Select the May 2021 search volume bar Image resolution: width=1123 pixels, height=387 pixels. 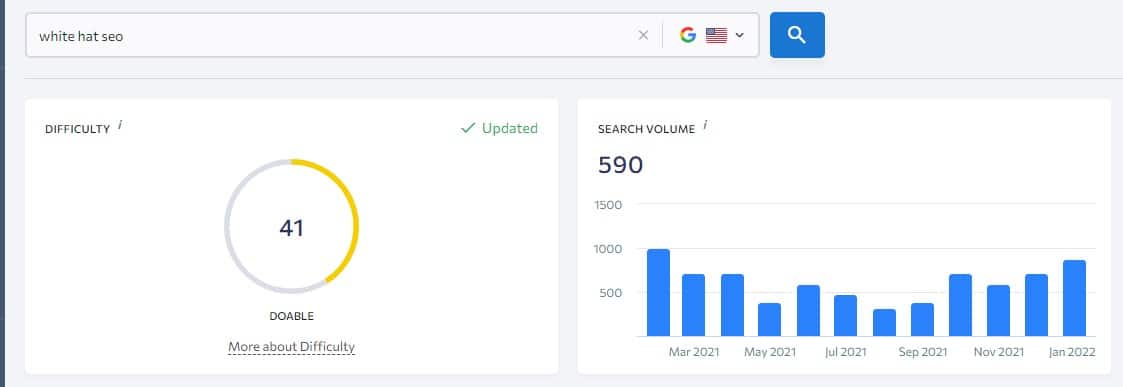click(770, 320)
